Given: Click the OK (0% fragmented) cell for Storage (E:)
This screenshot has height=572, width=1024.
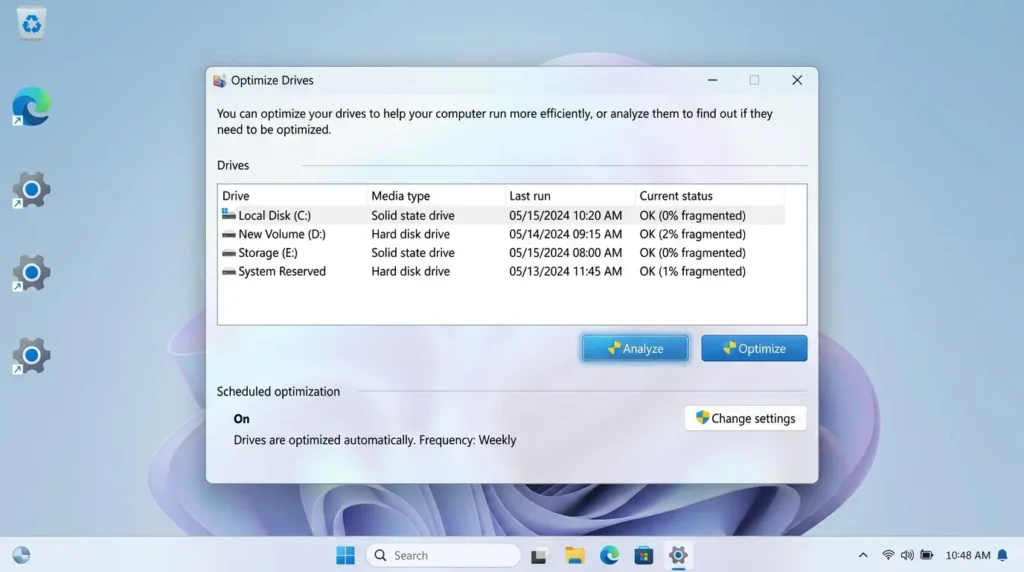Looking at the screenshot, I should [x=692, y=253].
